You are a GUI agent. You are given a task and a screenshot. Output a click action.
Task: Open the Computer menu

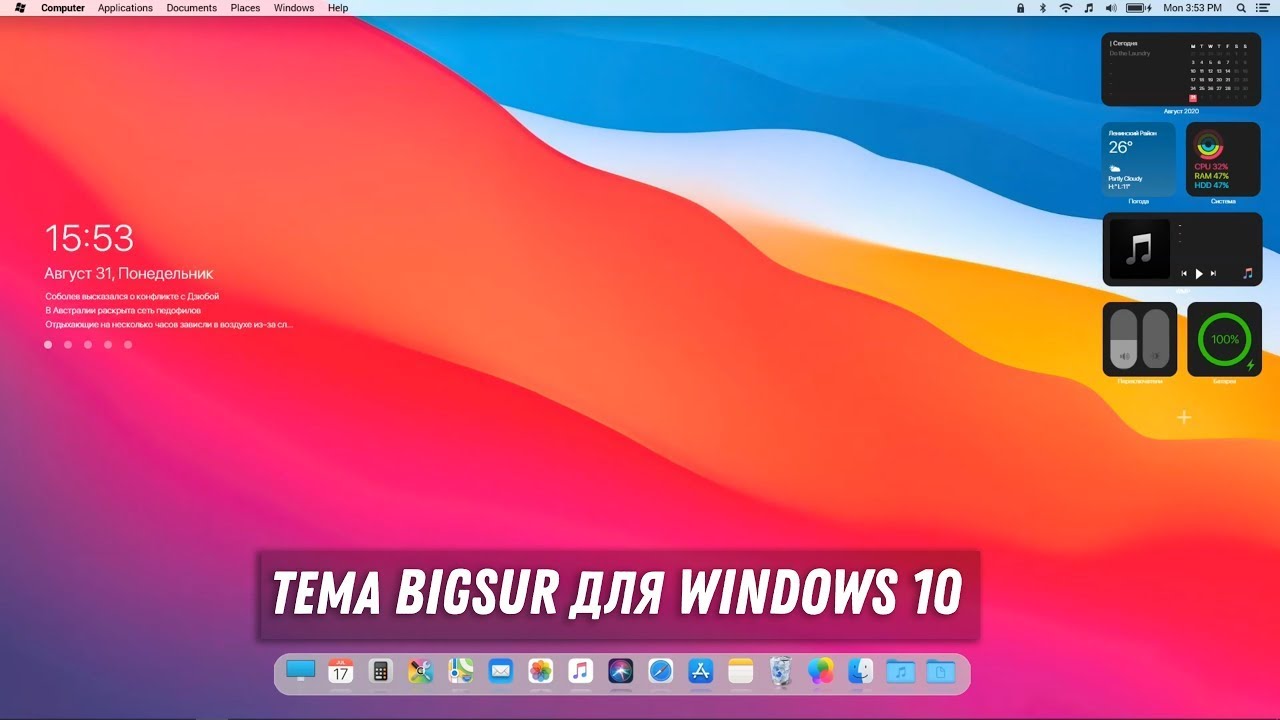[x=63, y=8]
